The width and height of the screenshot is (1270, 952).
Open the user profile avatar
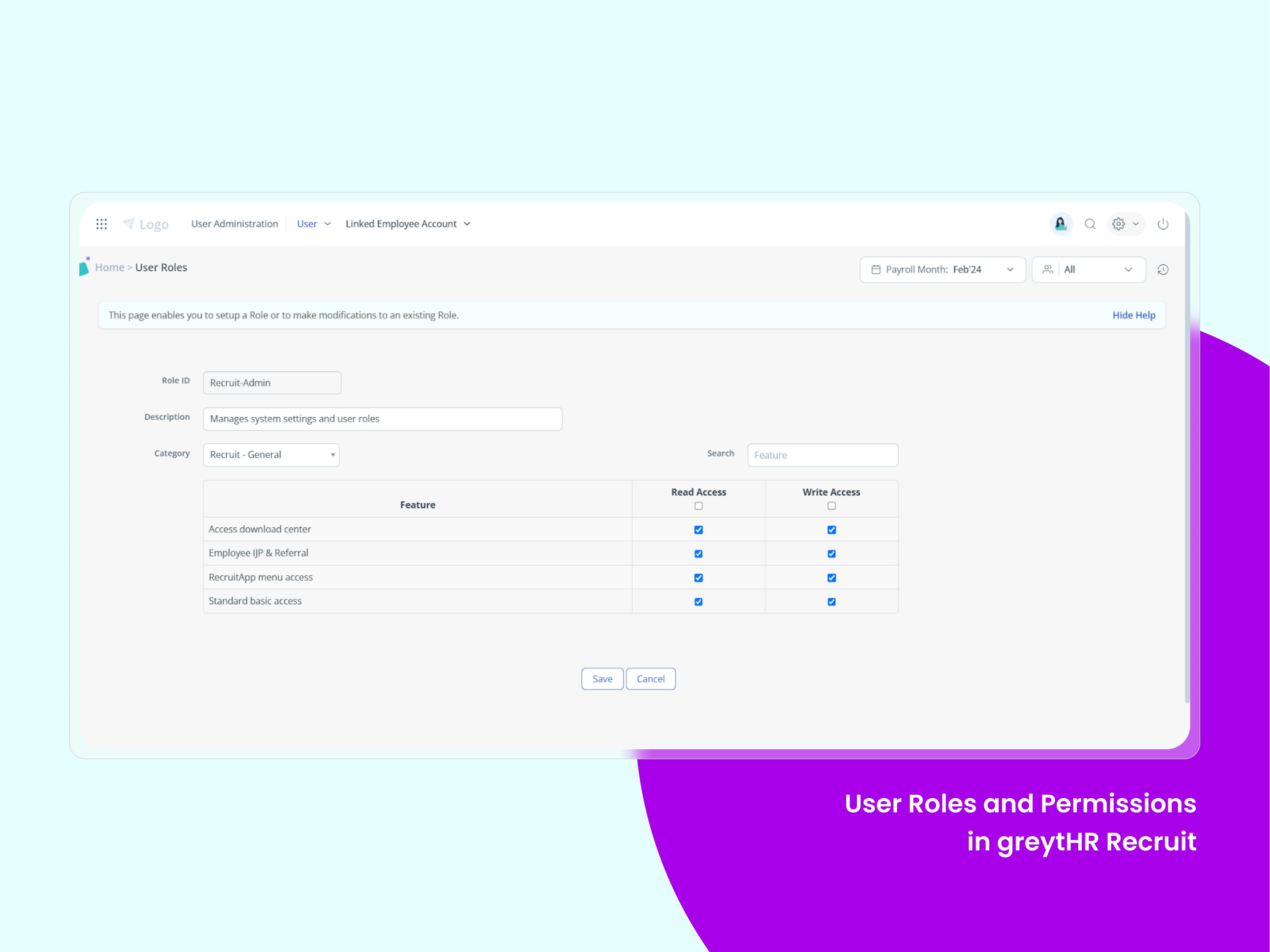pos(1061,224)
